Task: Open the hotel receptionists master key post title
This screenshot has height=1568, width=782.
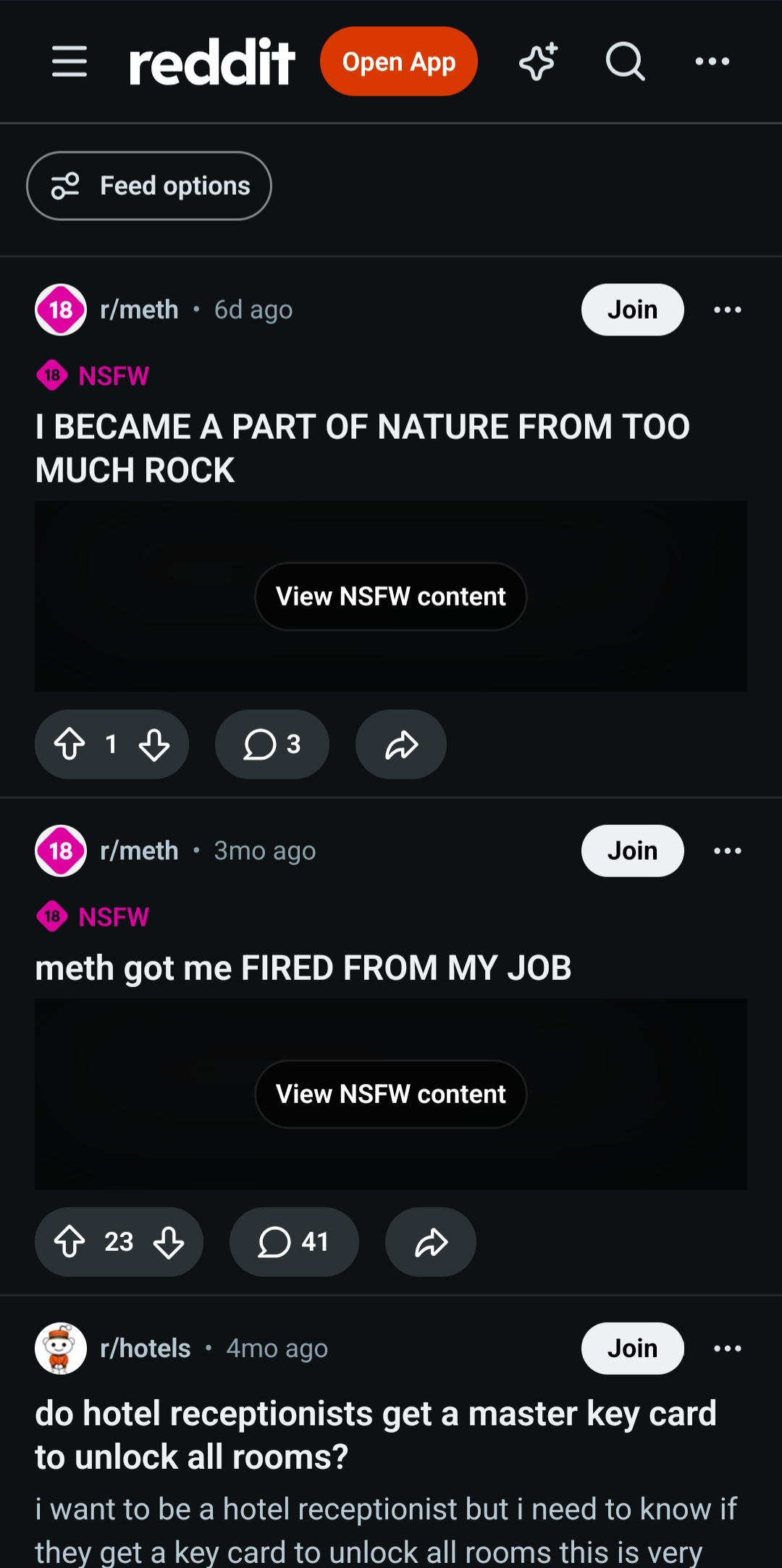Action: pos(376,1435)
